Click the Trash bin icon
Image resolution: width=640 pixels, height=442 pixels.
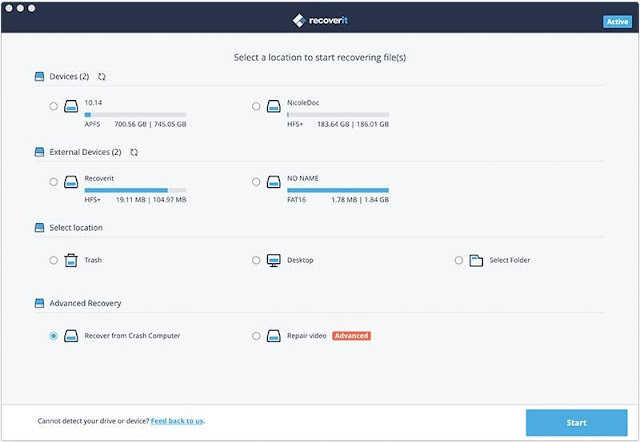tap(71, 260)
